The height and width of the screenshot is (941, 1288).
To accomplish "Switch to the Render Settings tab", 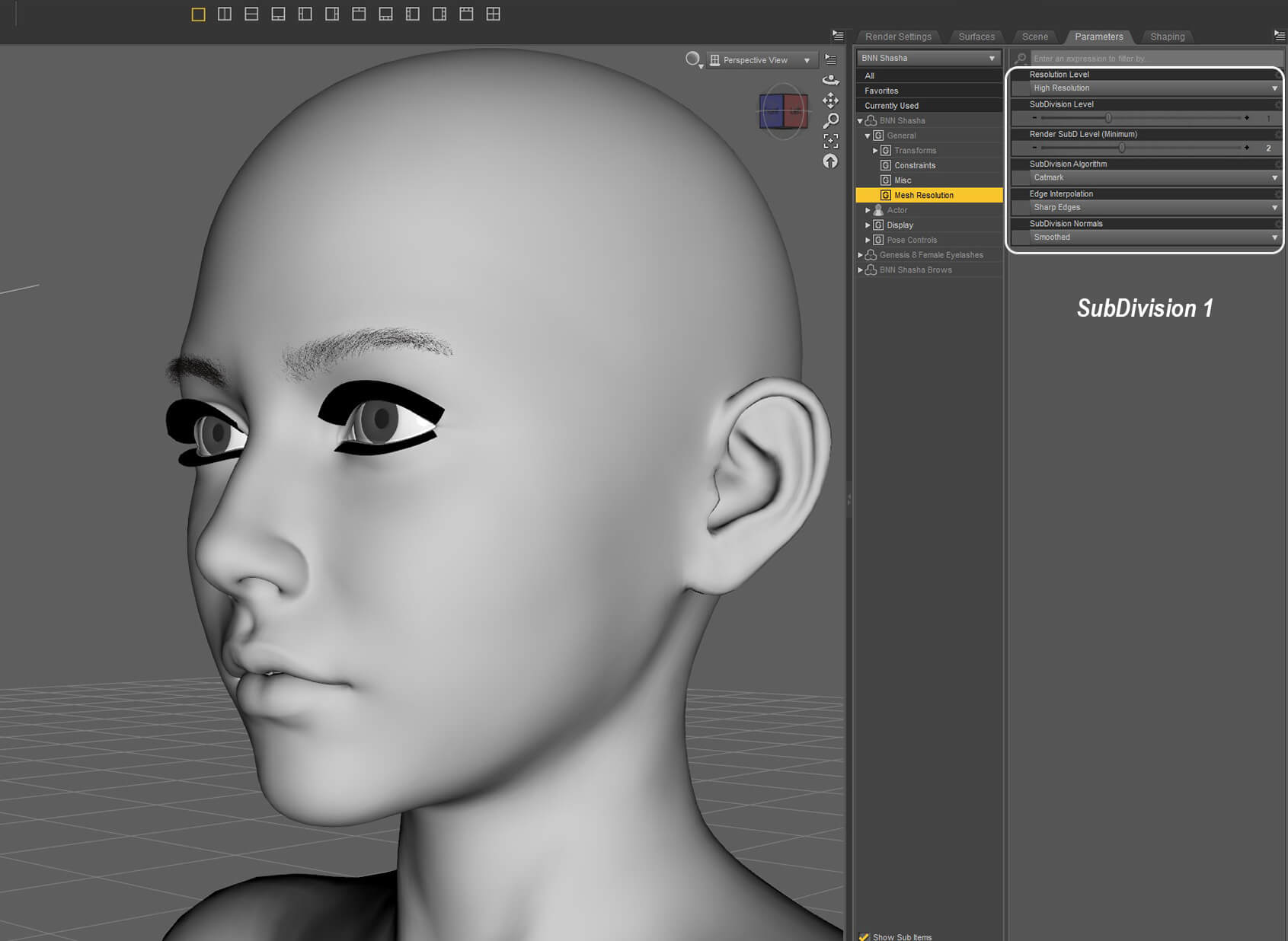I will click(x=898, y=37).
